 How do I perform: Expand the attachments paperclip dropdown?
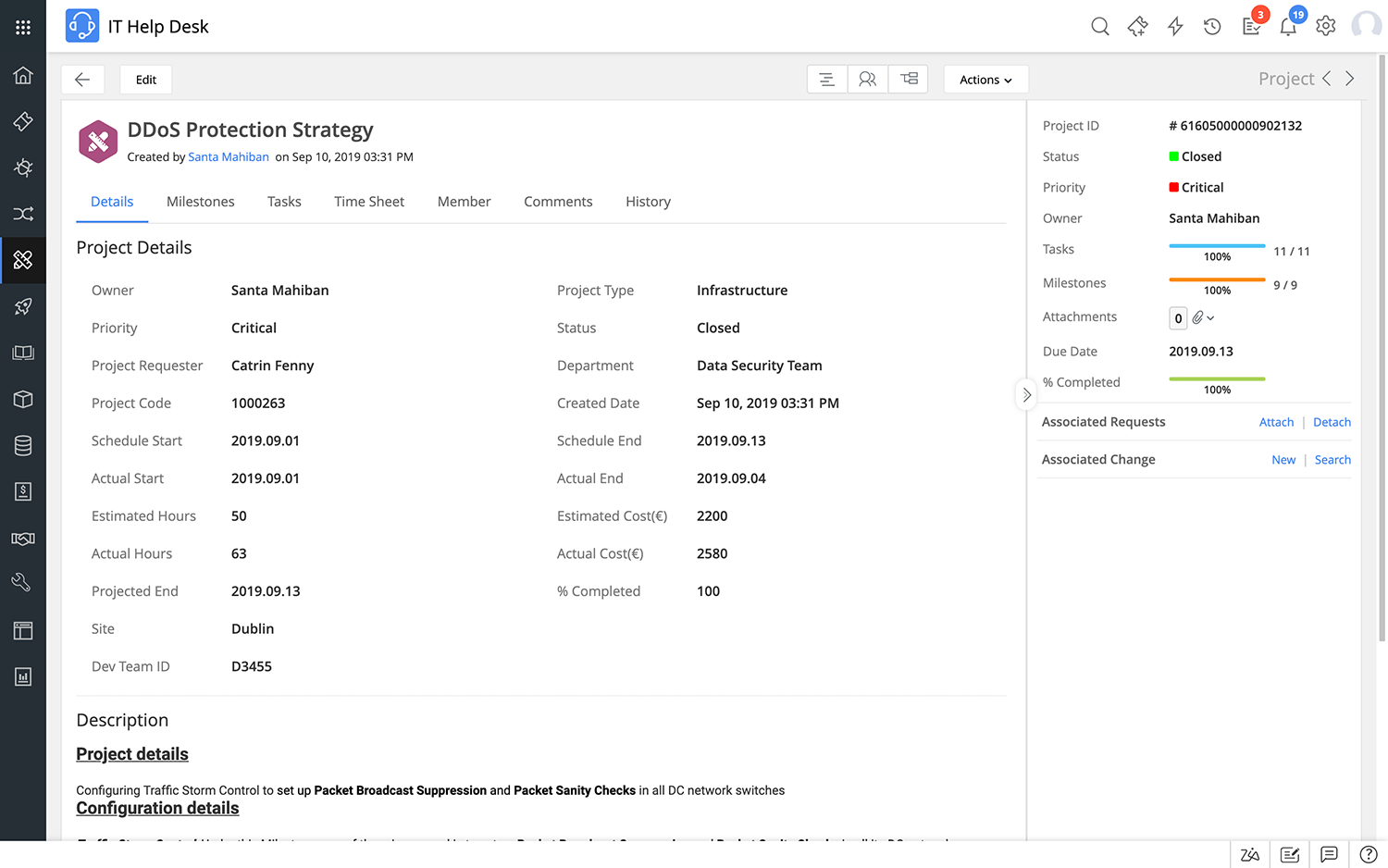click(x=1204, y=317)
